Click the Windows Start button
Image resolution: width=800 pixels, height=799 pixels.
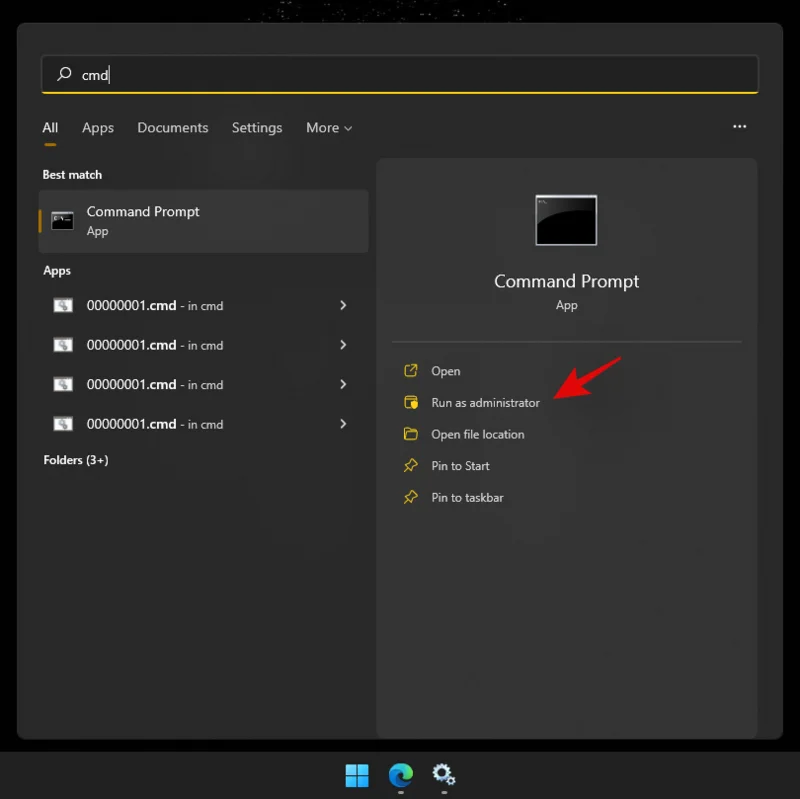click(357, 776)
